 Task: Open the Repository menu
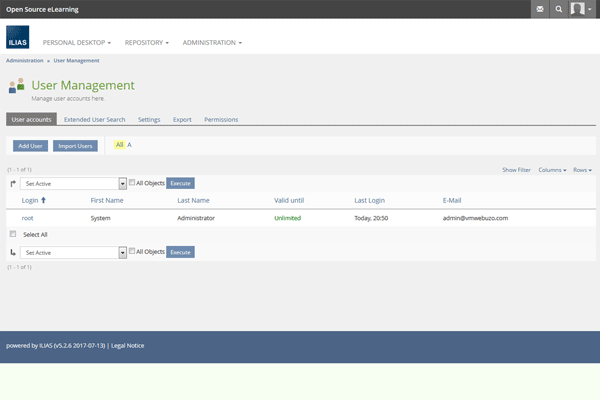tap(147, 43)
